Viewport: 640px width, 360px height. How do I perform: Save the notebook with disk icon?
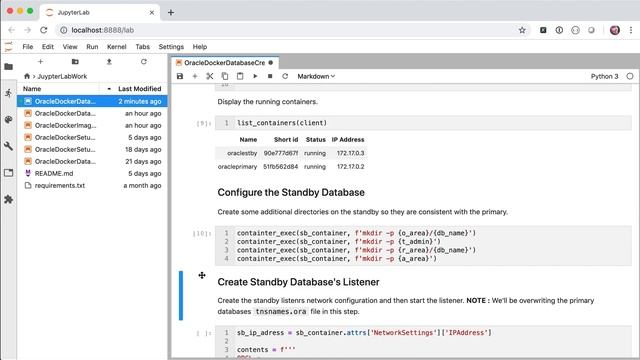(x=180, y=76)
